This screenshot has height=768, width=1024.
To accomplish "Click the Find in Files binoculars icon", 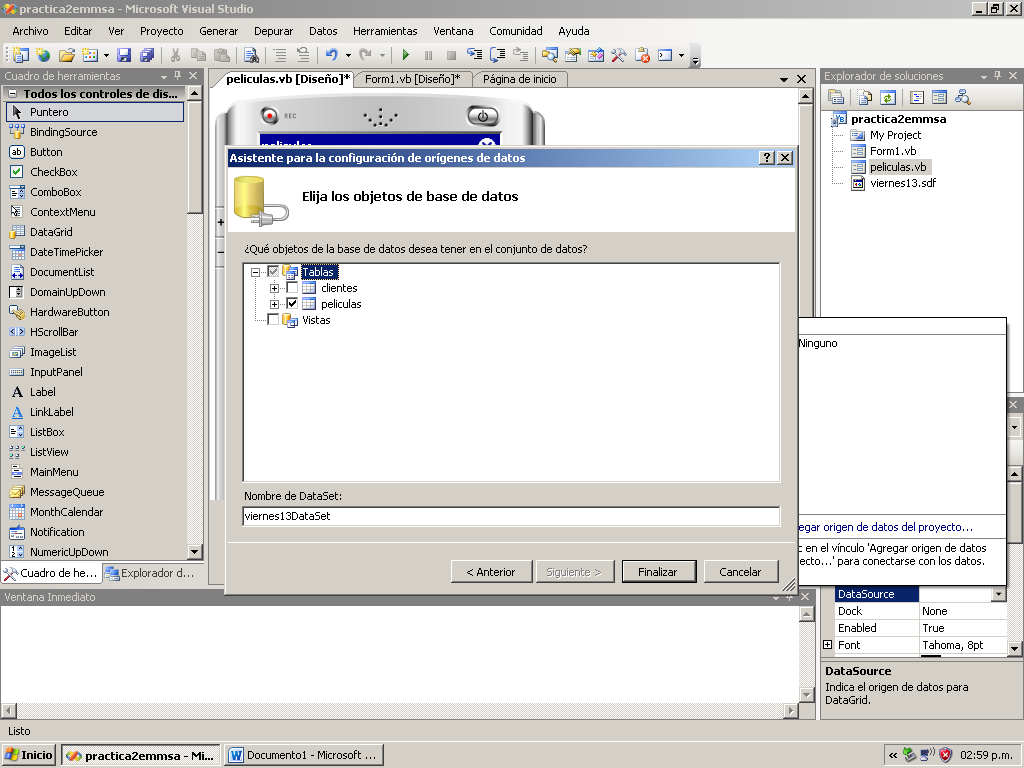I will [x=251, y=56].
